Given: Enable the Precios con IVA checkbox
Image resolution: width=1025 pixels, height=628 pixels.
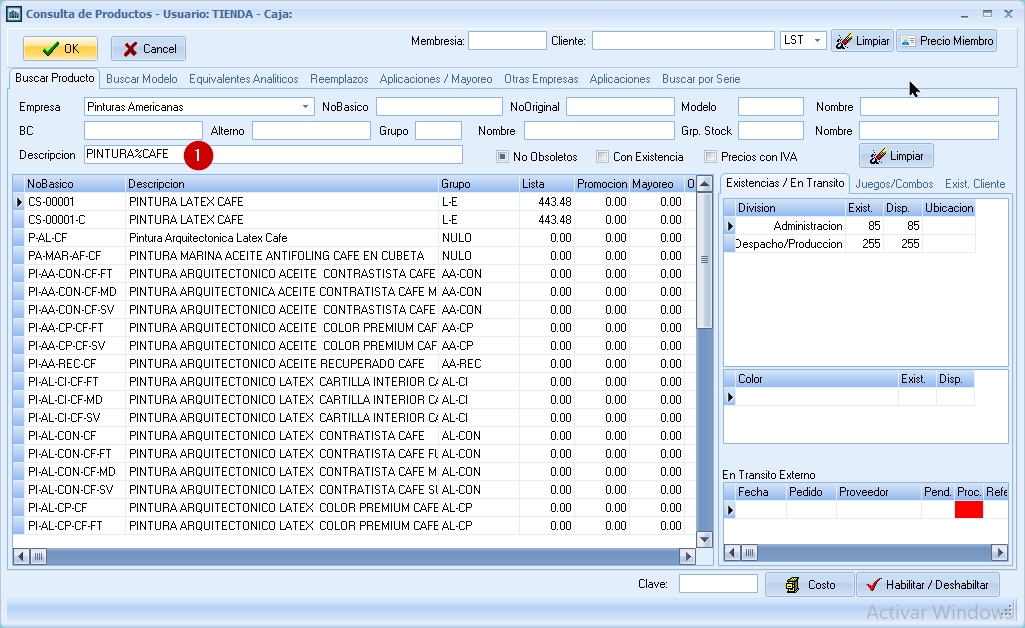Looking at the screenshot, I should pos(711,157).
